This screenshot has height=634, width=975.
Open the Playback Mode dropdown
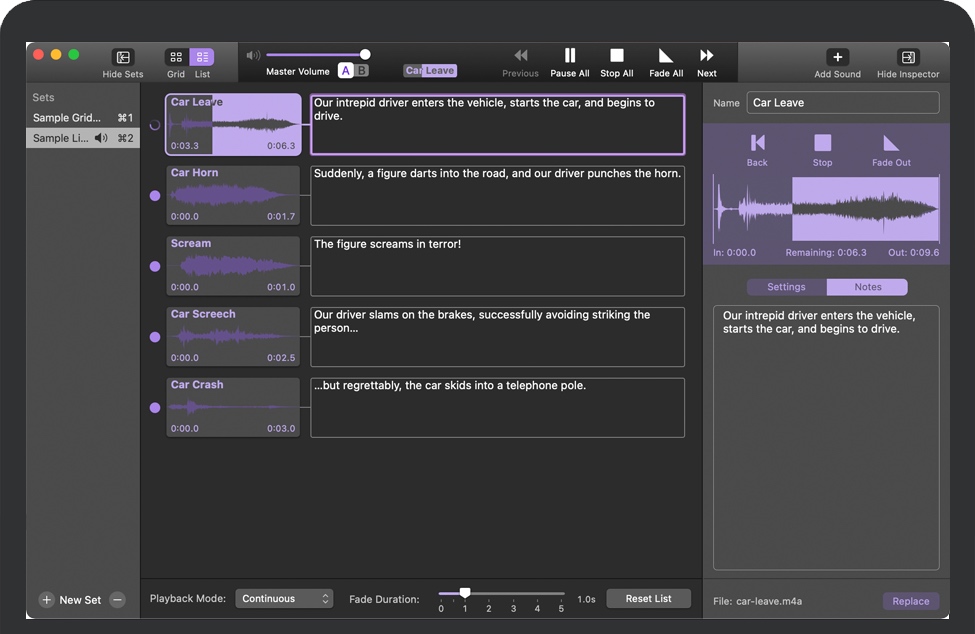(x=284, y=599)
